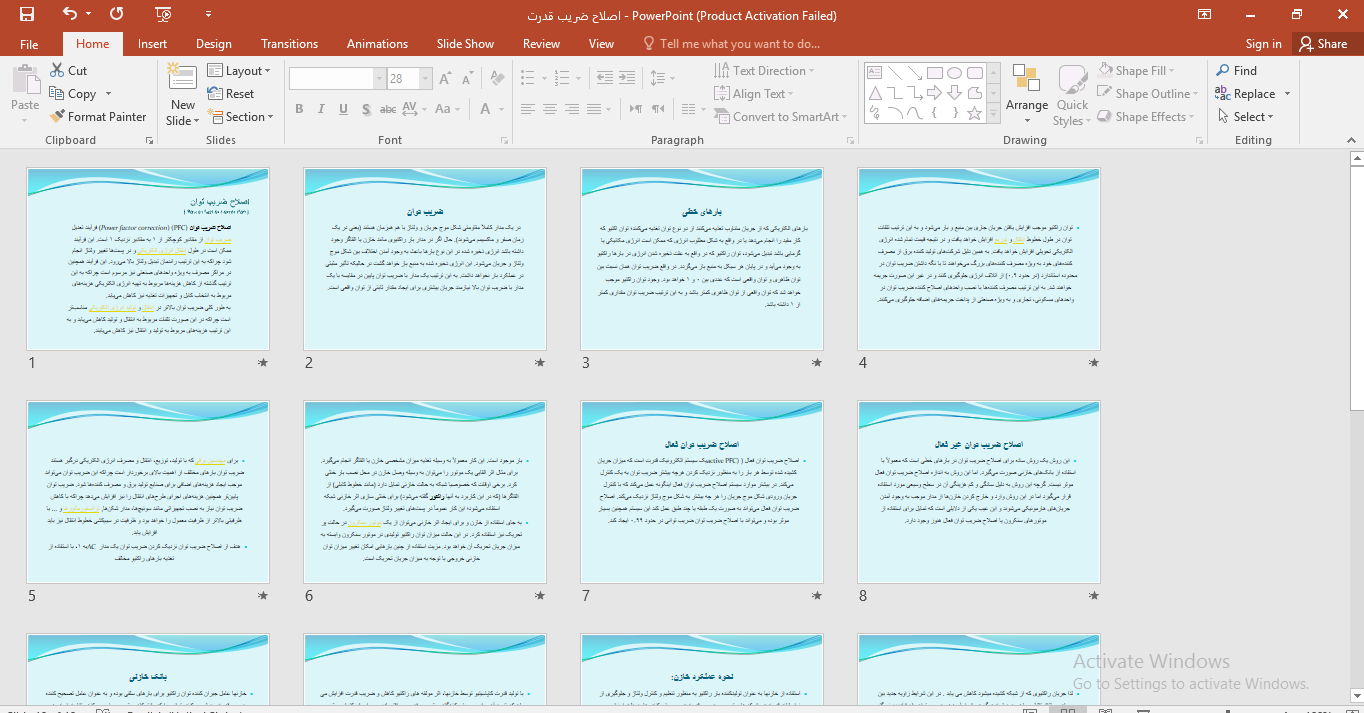Screen dimensions: 1364x713
Task: Open the Clipboard pane launcher
Action: (x=150, y=141)
